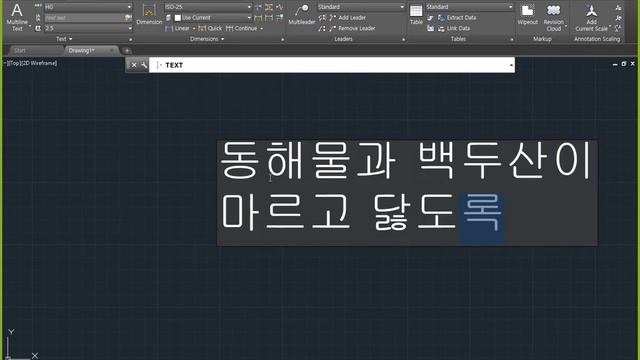Select the Quick dimension tool
Screen dimensions: 640x360
[x=210, y=29]
